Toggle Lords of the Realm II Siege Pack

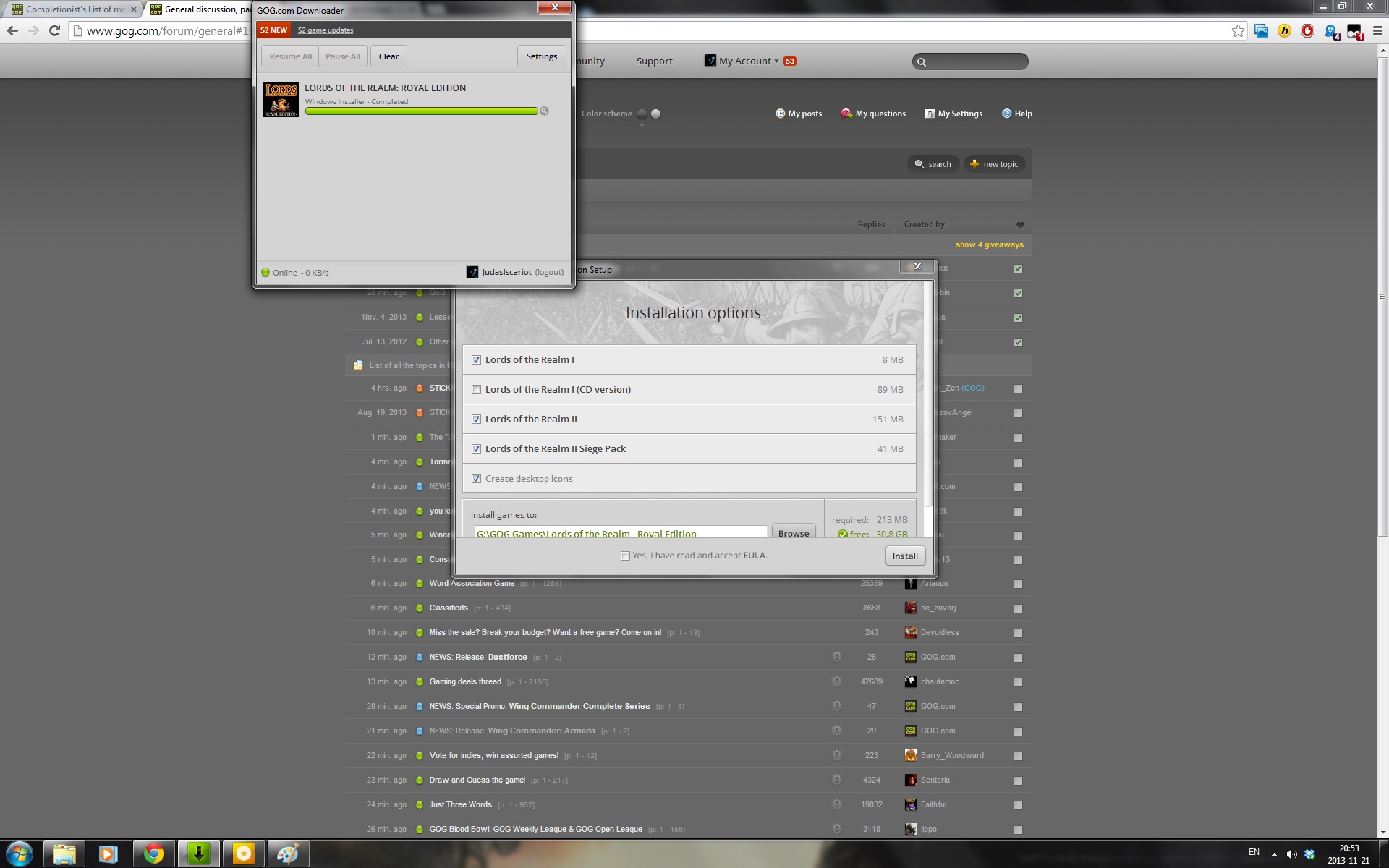pyautogui.click(x=476, y=448)
